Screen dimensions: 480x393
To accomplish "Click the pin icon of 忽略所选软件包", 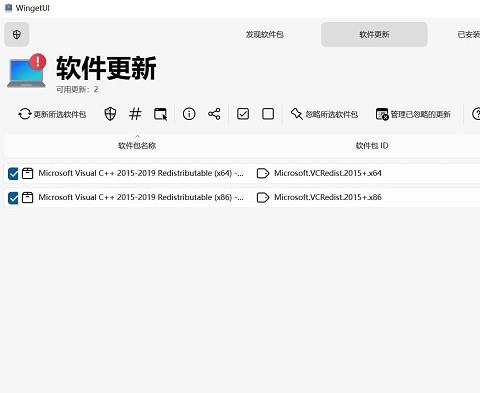I will (296, 114).
